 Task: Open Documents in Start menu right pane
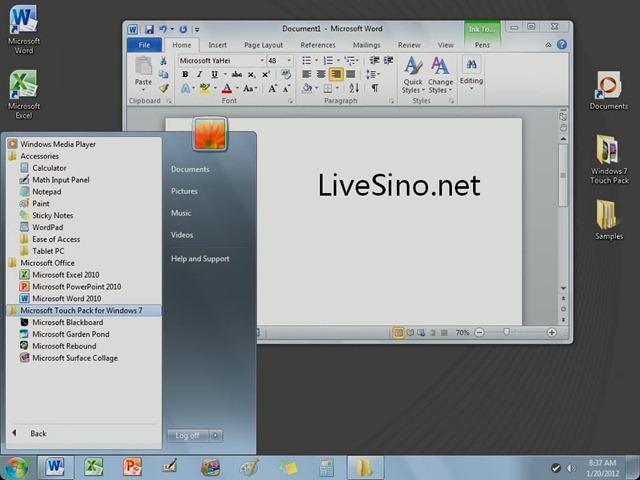(190, 169)
